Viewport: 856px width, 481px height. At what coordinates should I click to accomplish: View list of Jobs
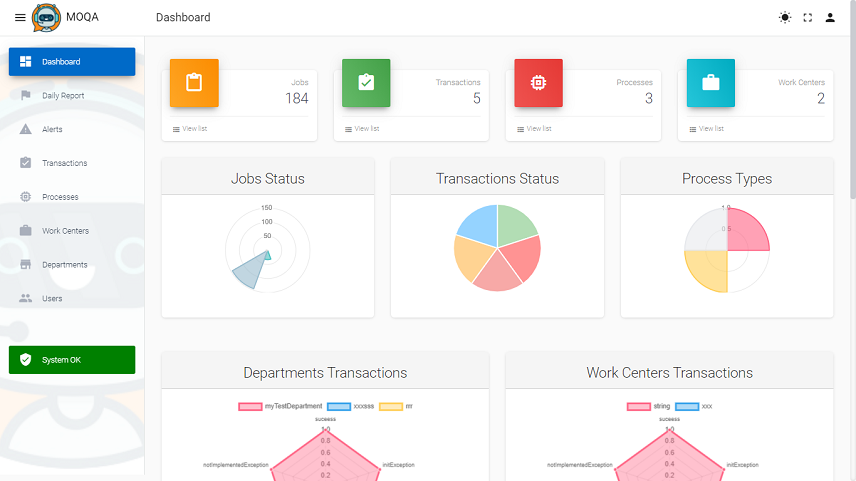[x=190, y=129]
